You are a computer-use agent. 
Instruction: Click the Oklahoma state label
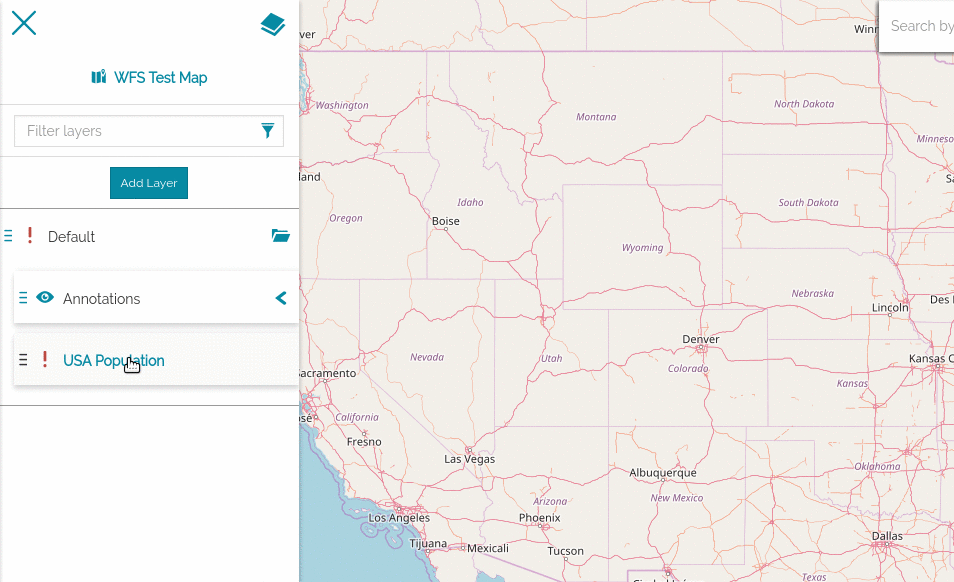pyautogui.click(x=877, y=466)
